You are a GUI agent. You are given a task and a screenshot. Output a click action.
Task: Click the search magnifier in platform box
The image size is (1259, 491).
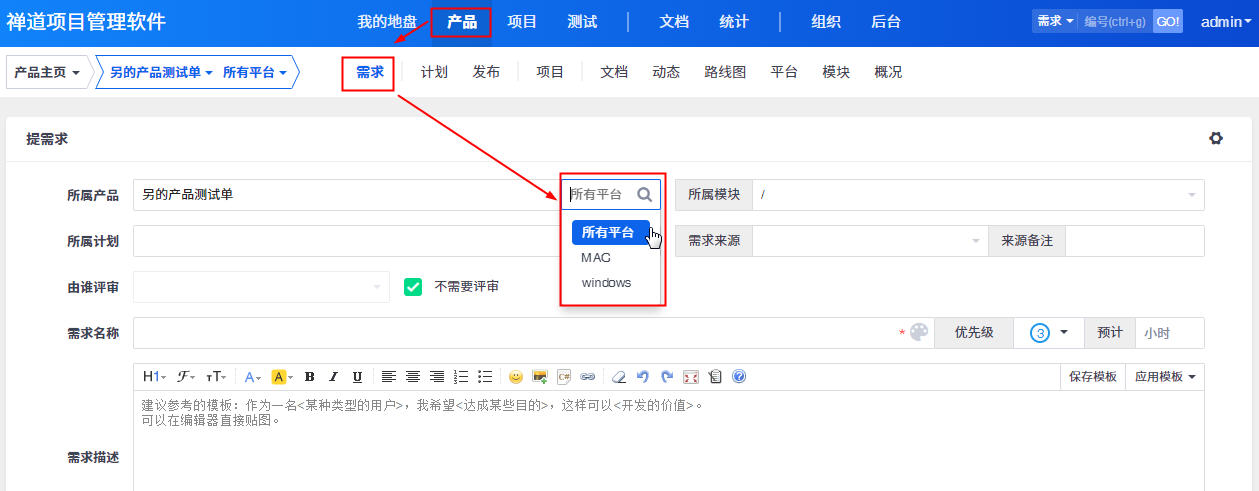645,195
